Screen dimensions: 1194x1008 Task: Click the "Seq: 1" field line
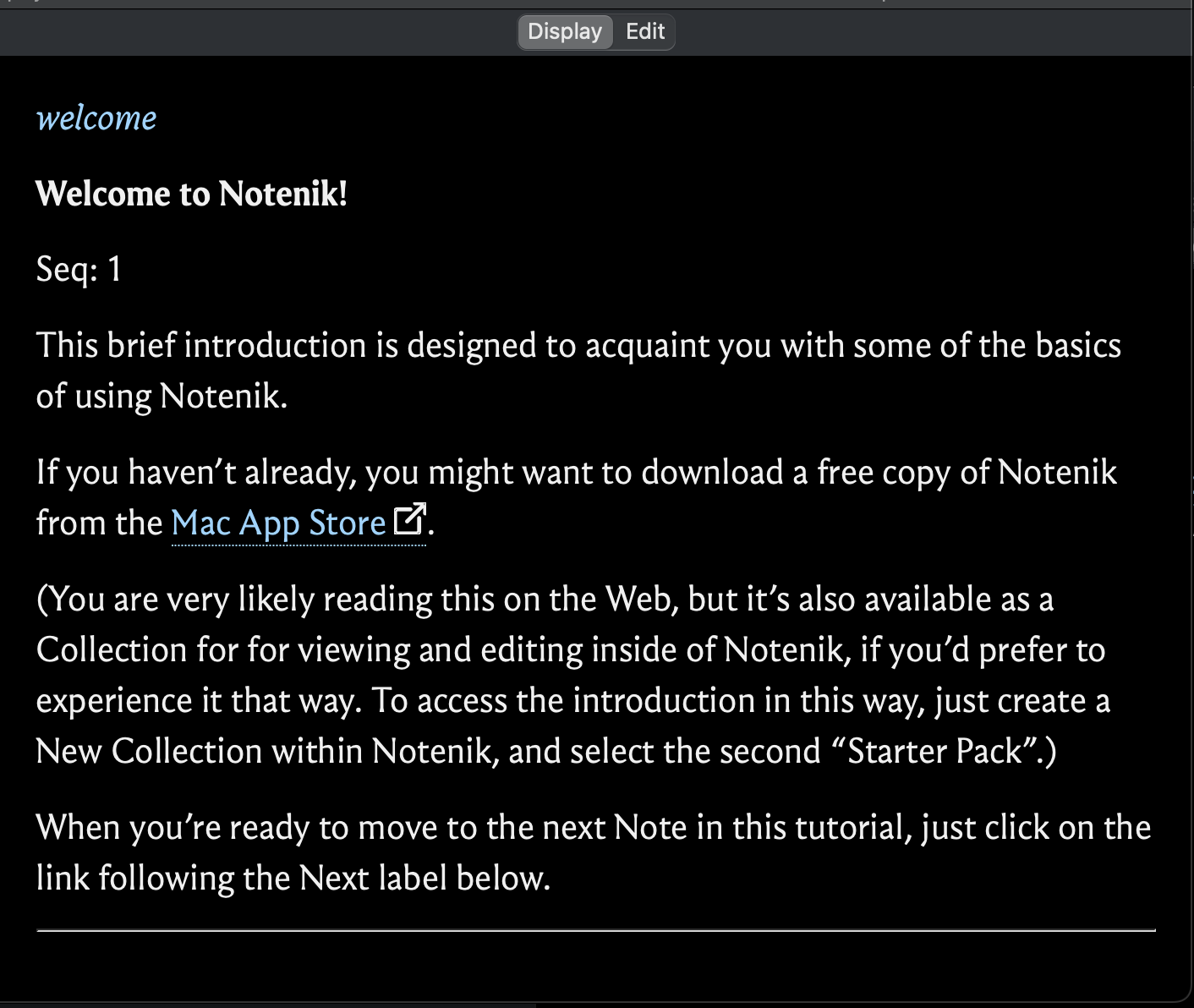79,270
